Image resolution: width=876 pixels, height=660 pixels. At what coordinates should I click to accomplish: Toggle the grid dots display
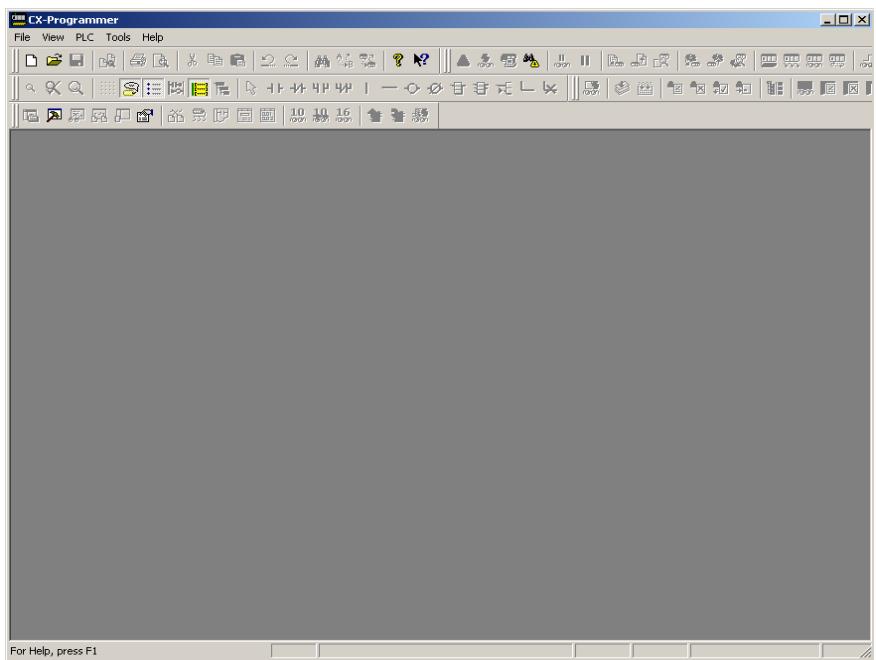click(107, 88)
